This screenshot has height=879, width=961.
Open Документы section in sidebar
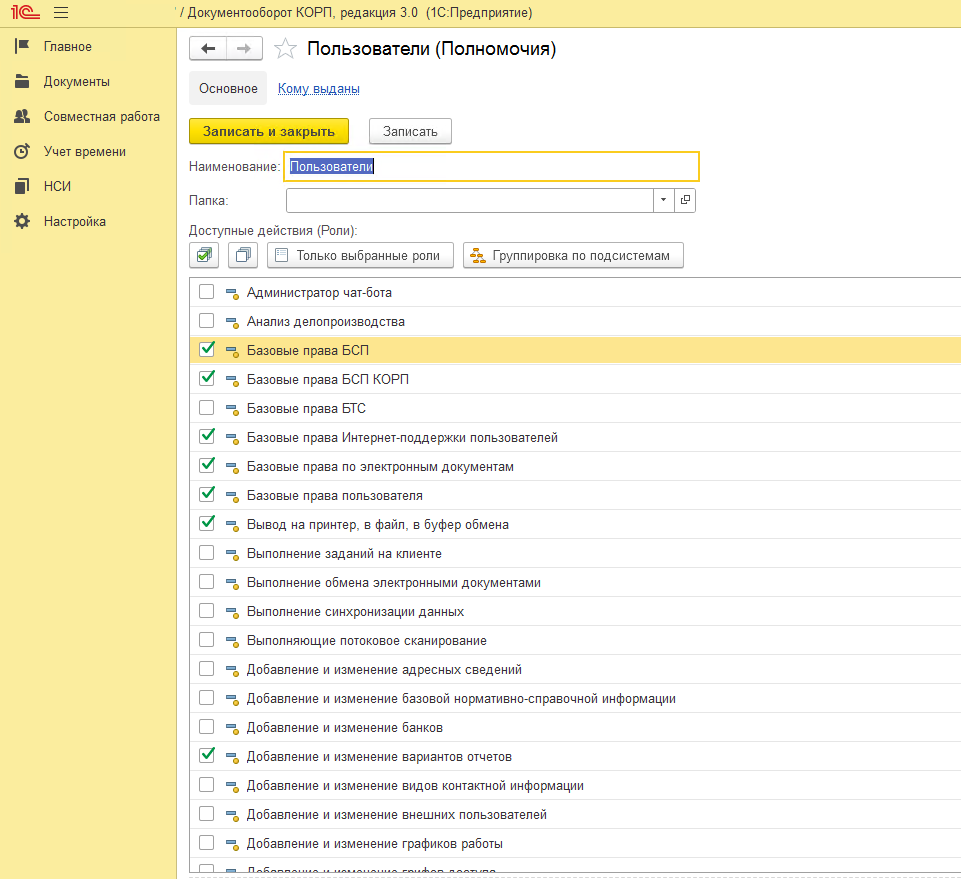(77, 82)
